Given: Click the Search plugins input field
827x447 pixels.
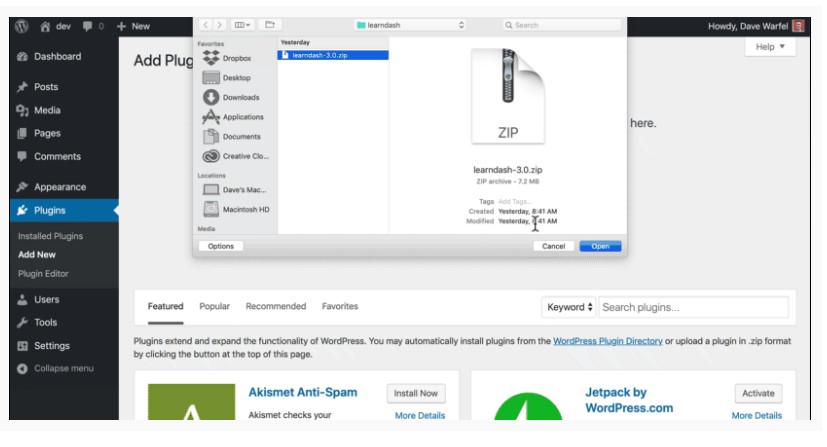Looking at the screenshot, I should [x=694, y=307].
